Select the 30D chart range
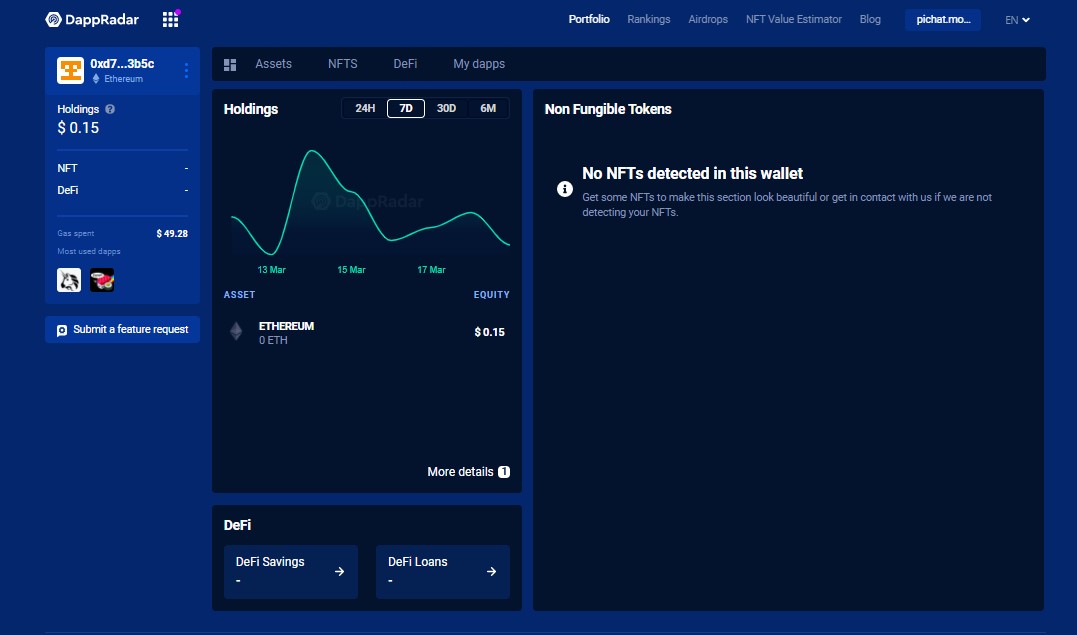 coord(446,109)
